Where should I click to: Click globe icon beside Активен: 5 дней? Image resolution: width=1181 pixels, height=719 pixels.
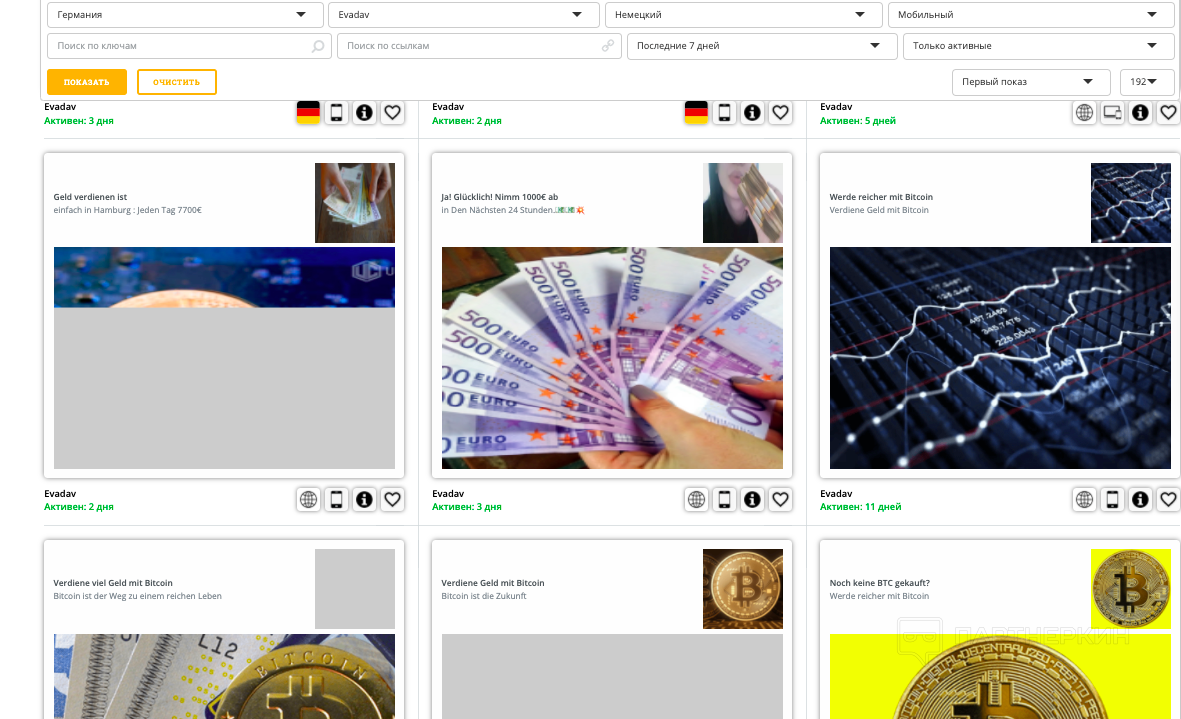coord(1085,112)
